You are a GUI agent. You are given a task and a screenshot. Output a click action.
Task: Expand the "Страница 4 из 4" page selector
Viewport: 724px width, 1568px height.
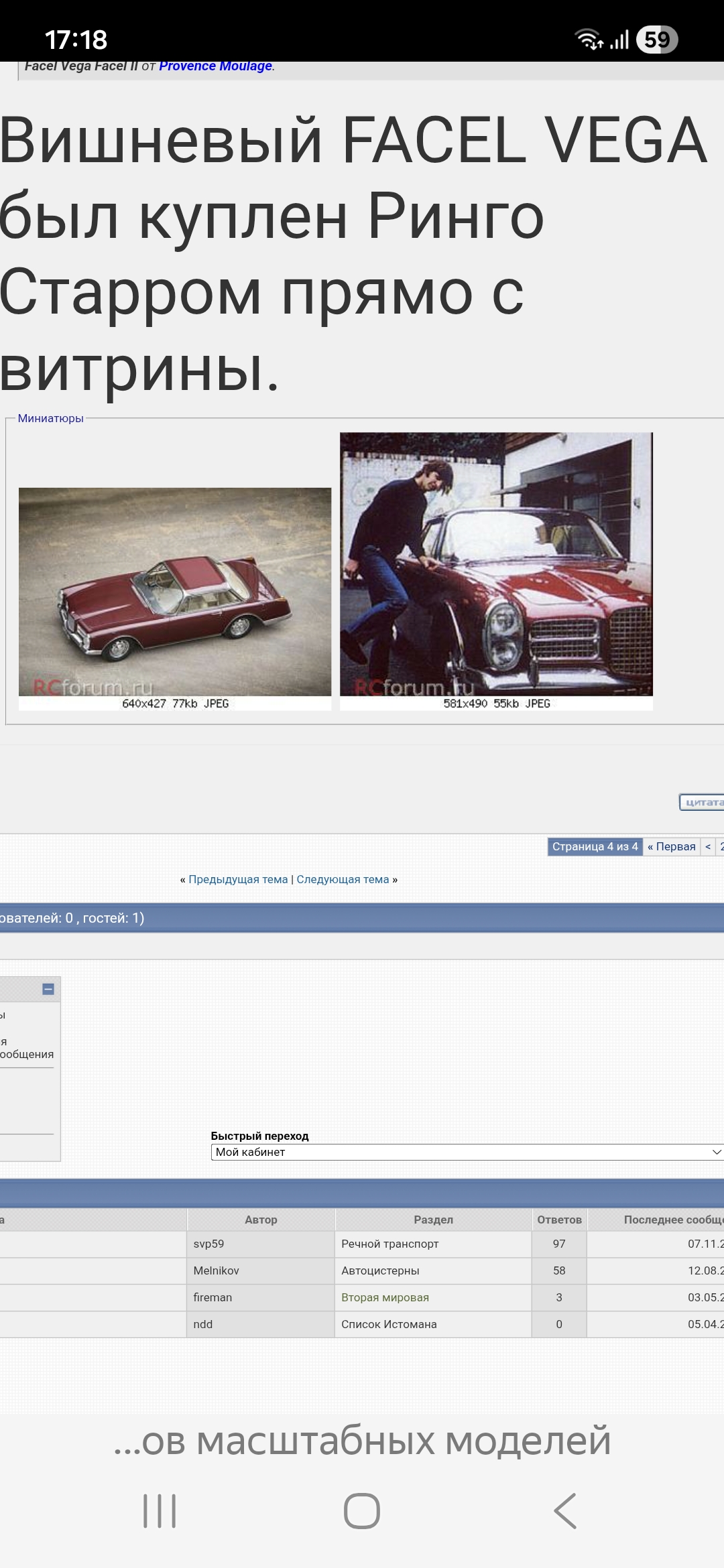595,846
